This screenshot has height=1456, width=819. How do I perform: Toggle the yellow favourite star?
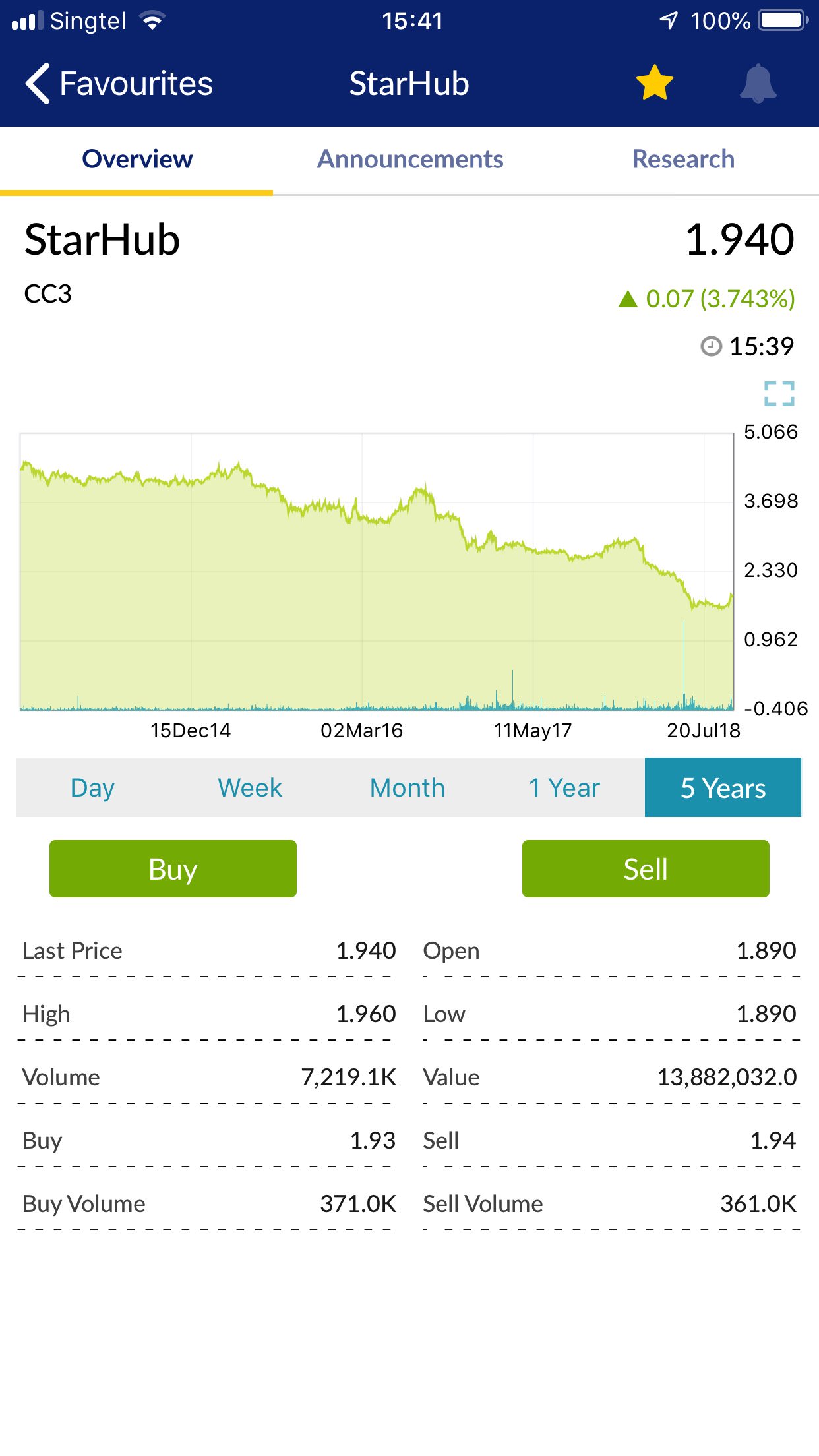654,83
